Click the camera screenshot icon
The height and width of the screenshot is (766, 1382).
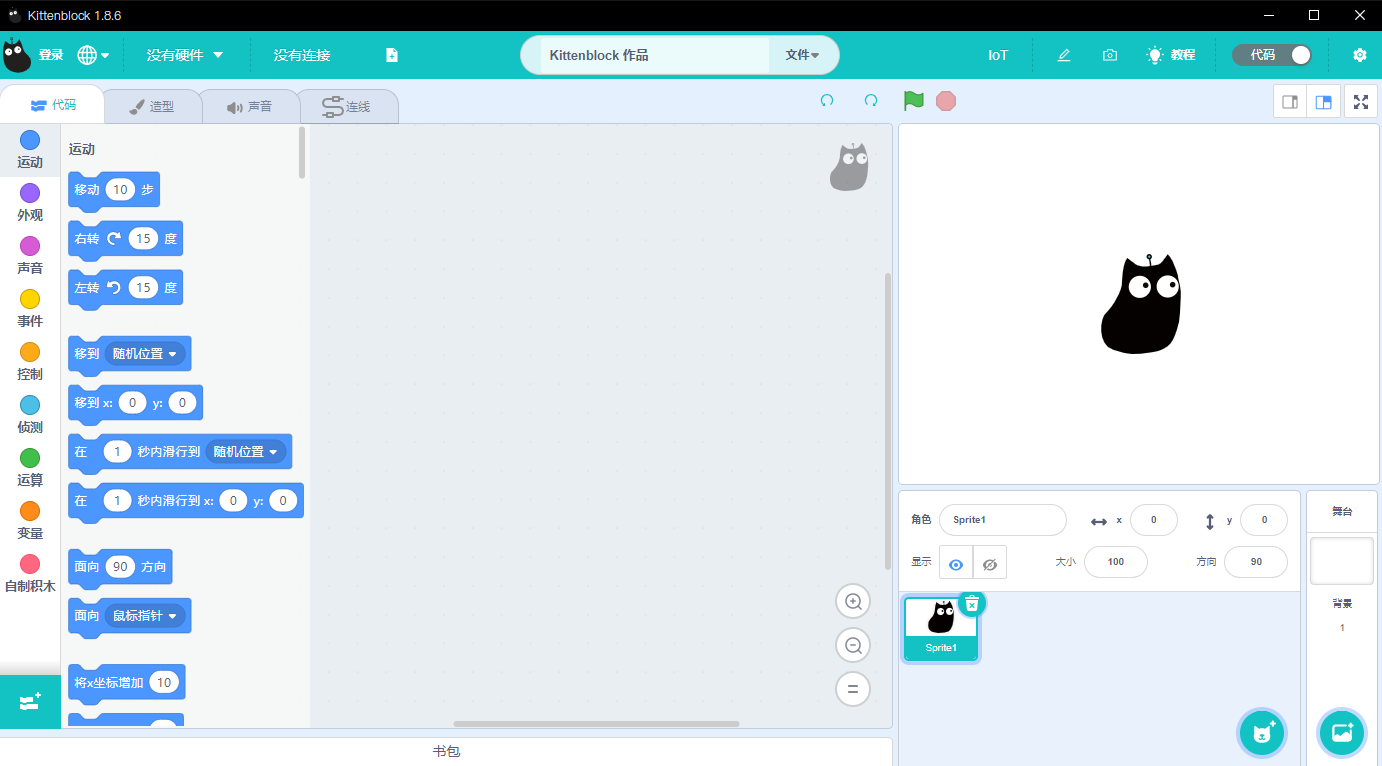tap(1110, 55)
